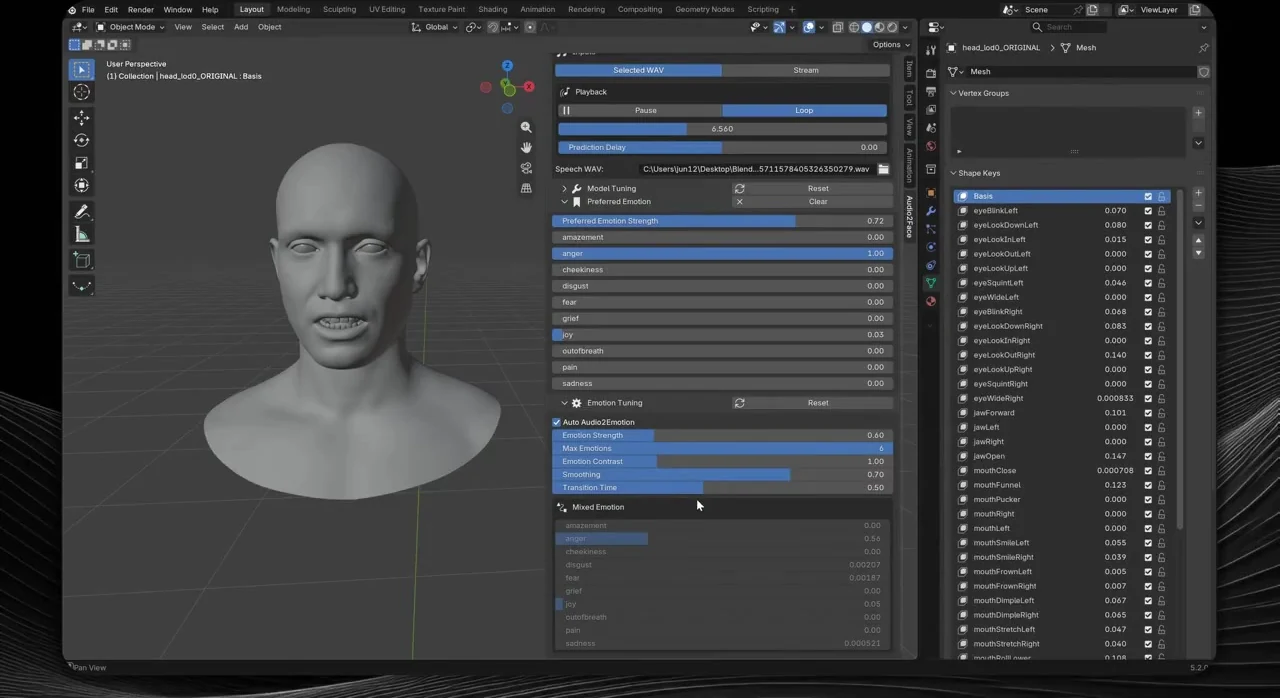Select the Move tool
This screenshot has height=698, width=1280.
point(82,118)
